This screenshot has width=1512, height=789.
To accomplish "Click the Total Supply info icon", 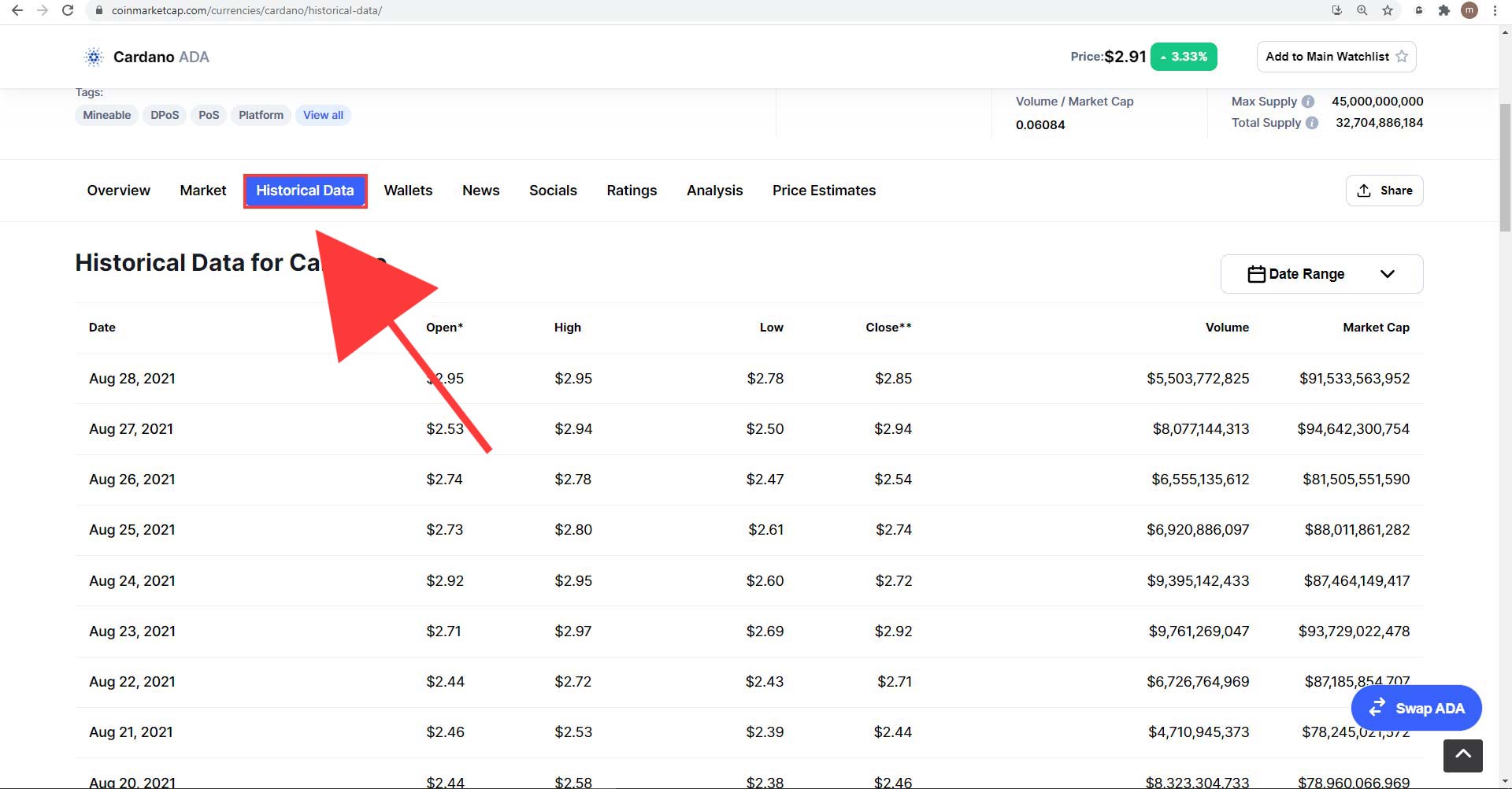I will pos(1312,123).
